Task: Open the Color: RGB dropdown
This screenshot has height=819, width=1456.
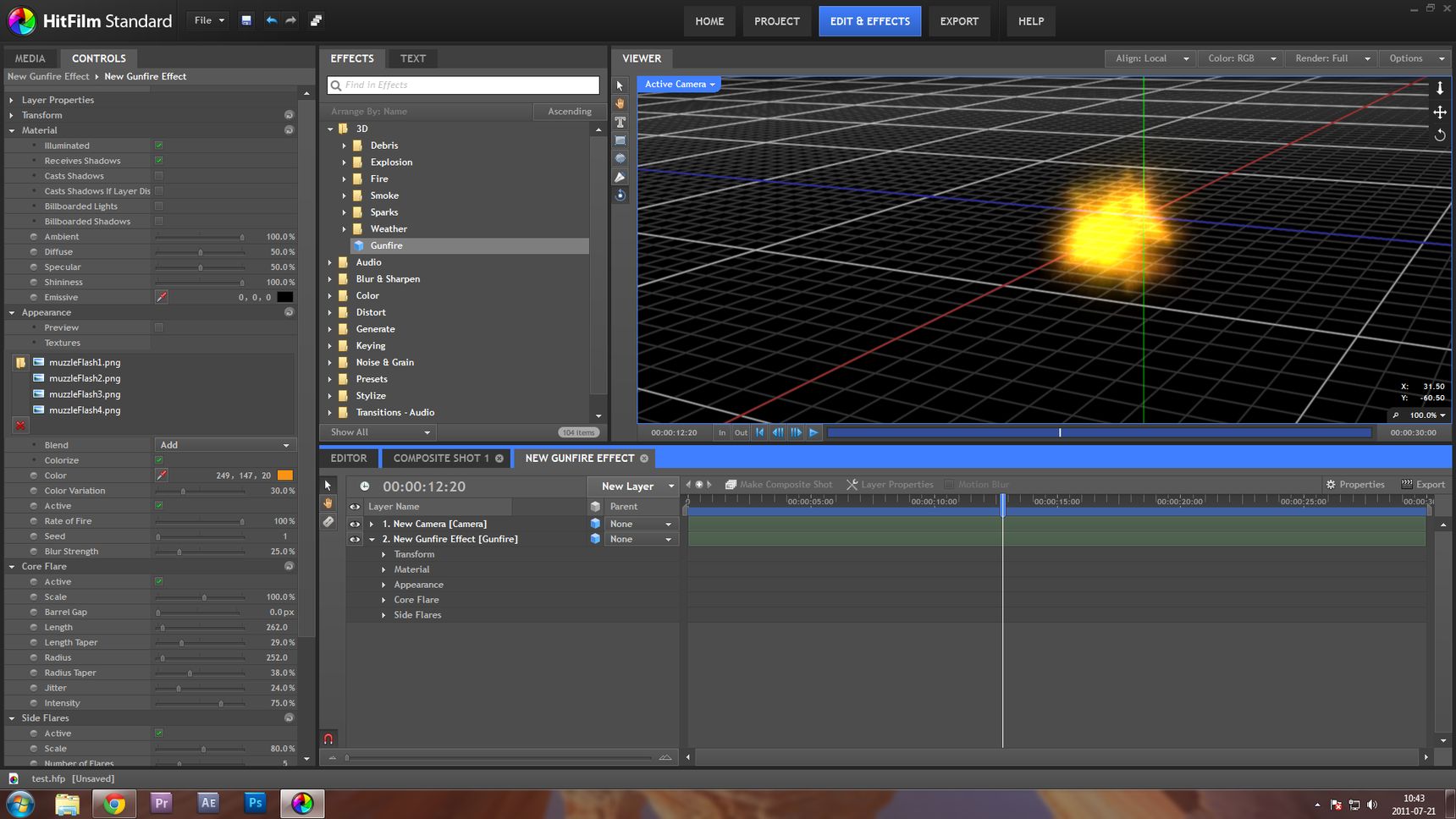Action: coord(1241,58)
